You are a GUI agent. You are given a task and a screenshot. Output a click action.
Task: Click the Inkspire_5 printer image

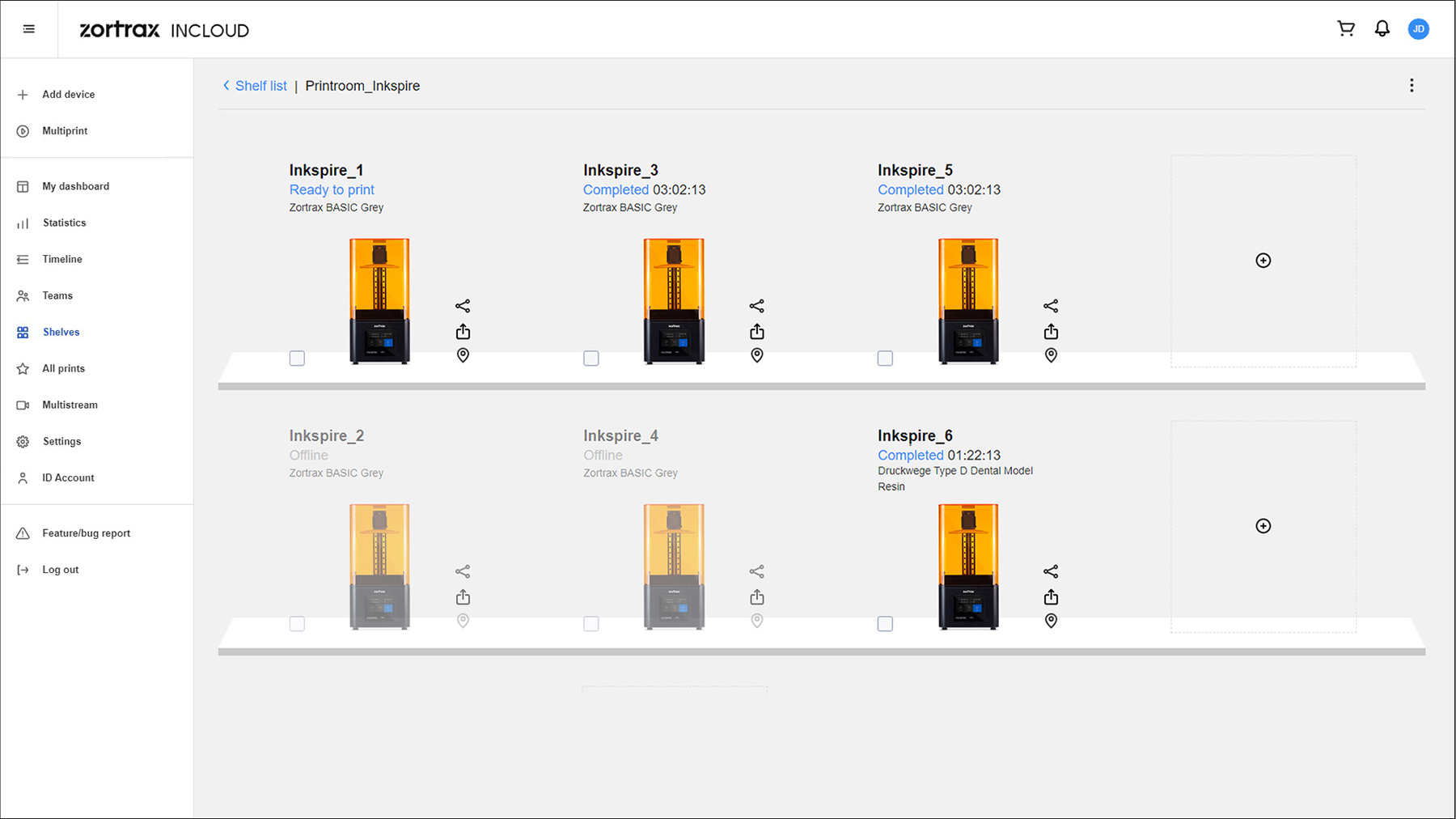coord(968,301)
